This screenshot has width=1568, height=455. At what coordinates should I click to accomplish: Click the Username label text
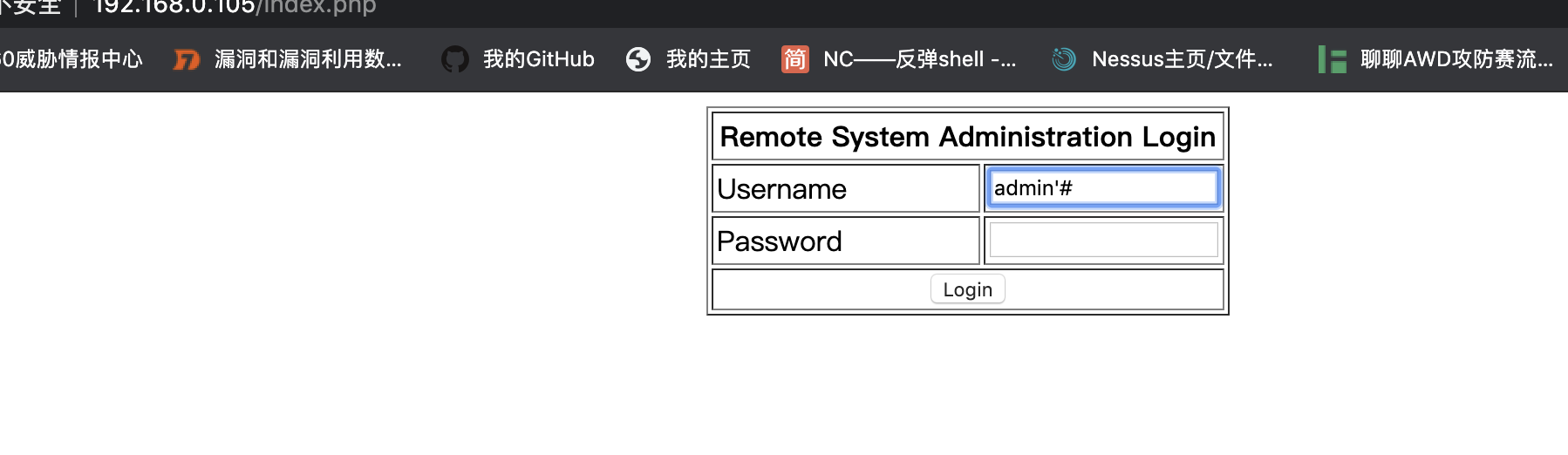tap(781, 189)
